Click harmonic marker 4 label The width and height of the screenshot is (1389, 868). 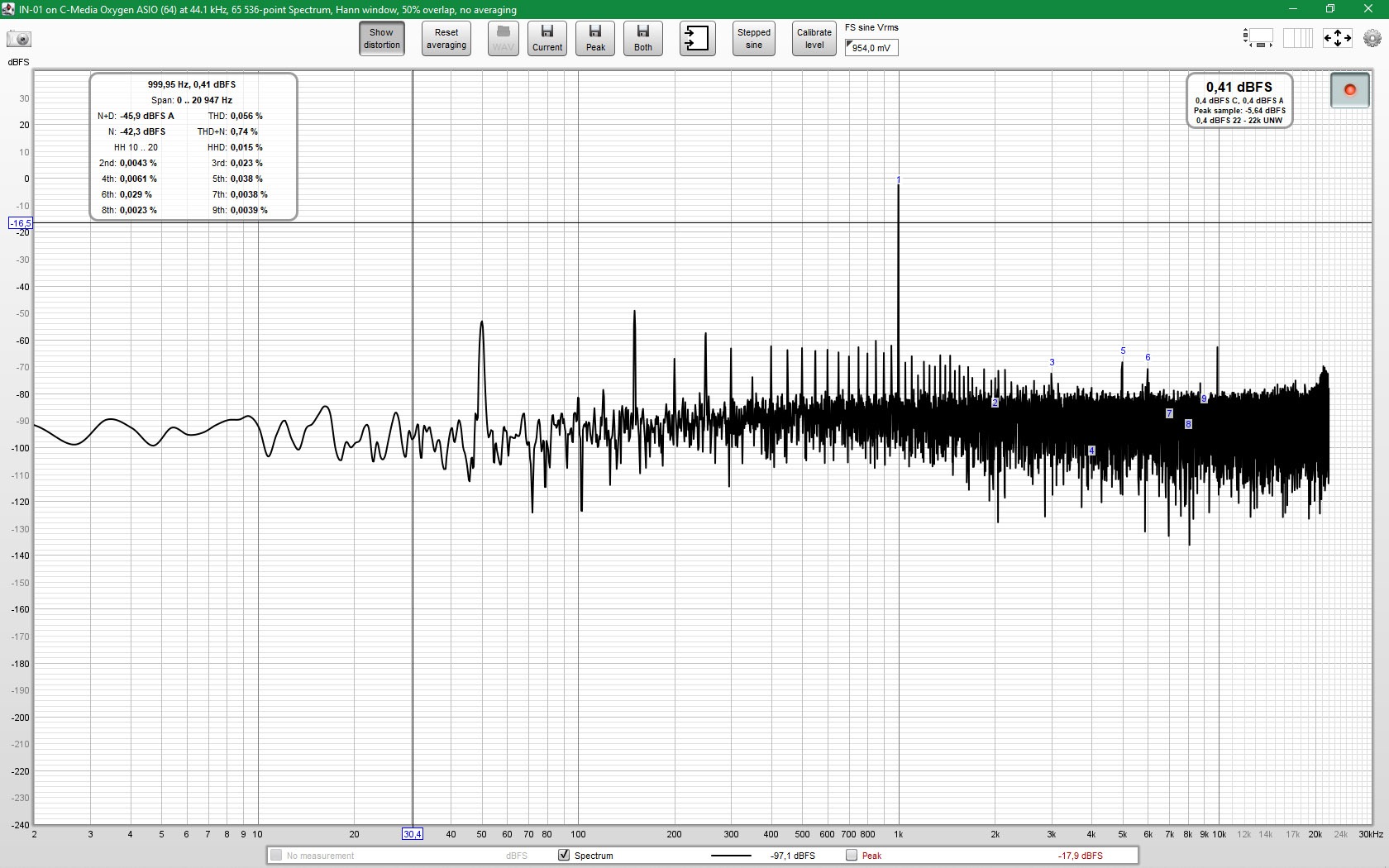click(1092, 451)
